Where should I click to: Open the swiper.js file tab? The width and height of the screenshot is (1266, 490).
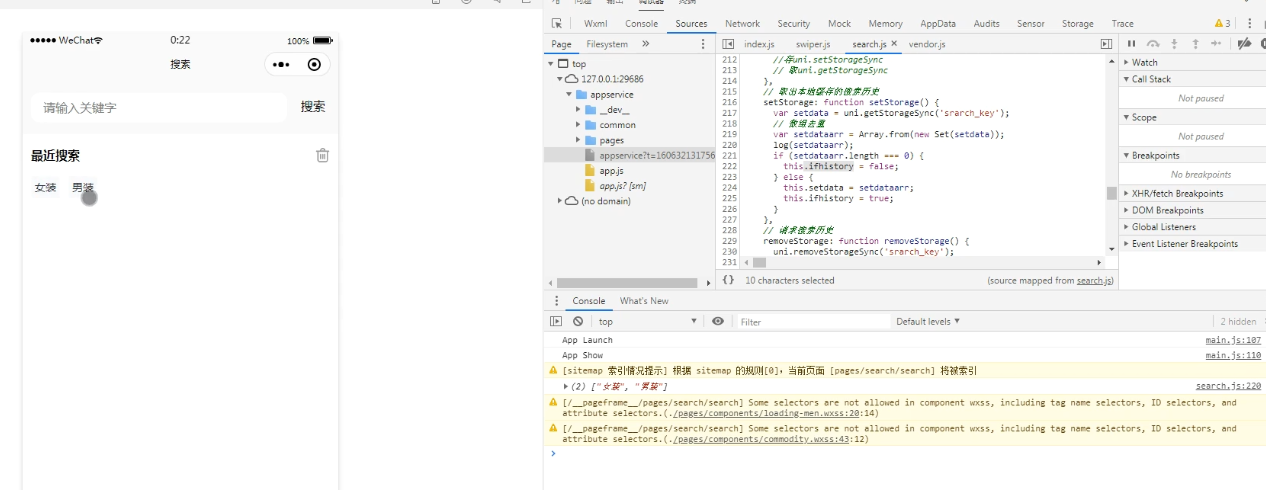(x=813, y=44)
